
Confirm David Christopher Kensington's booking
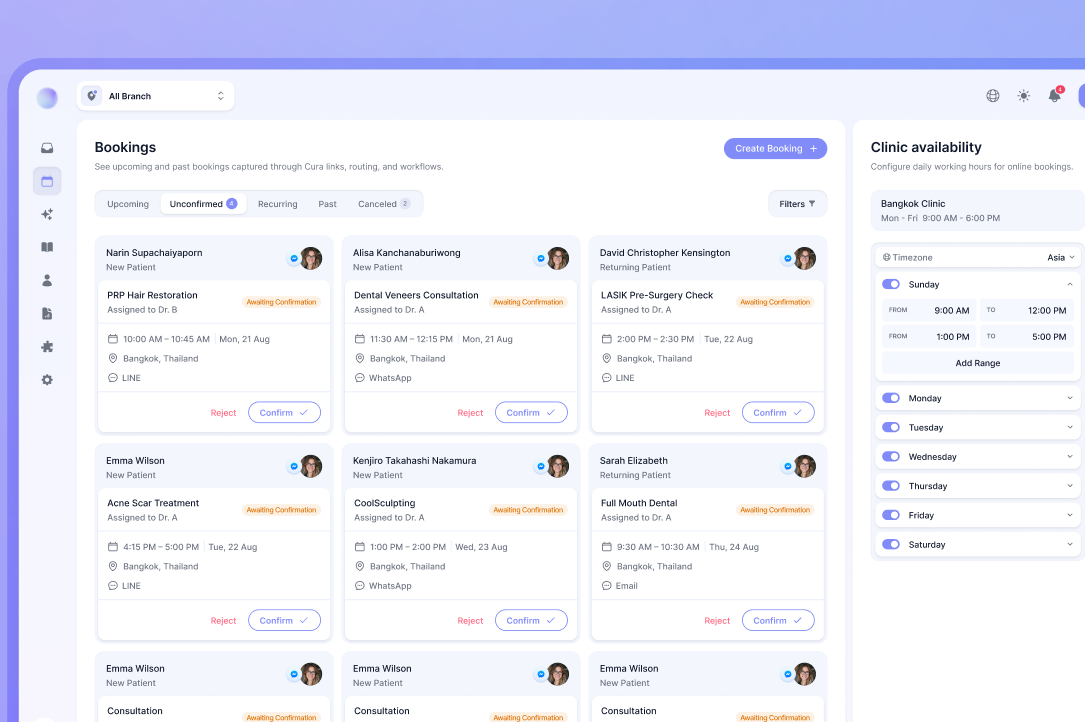coord(778,413)
